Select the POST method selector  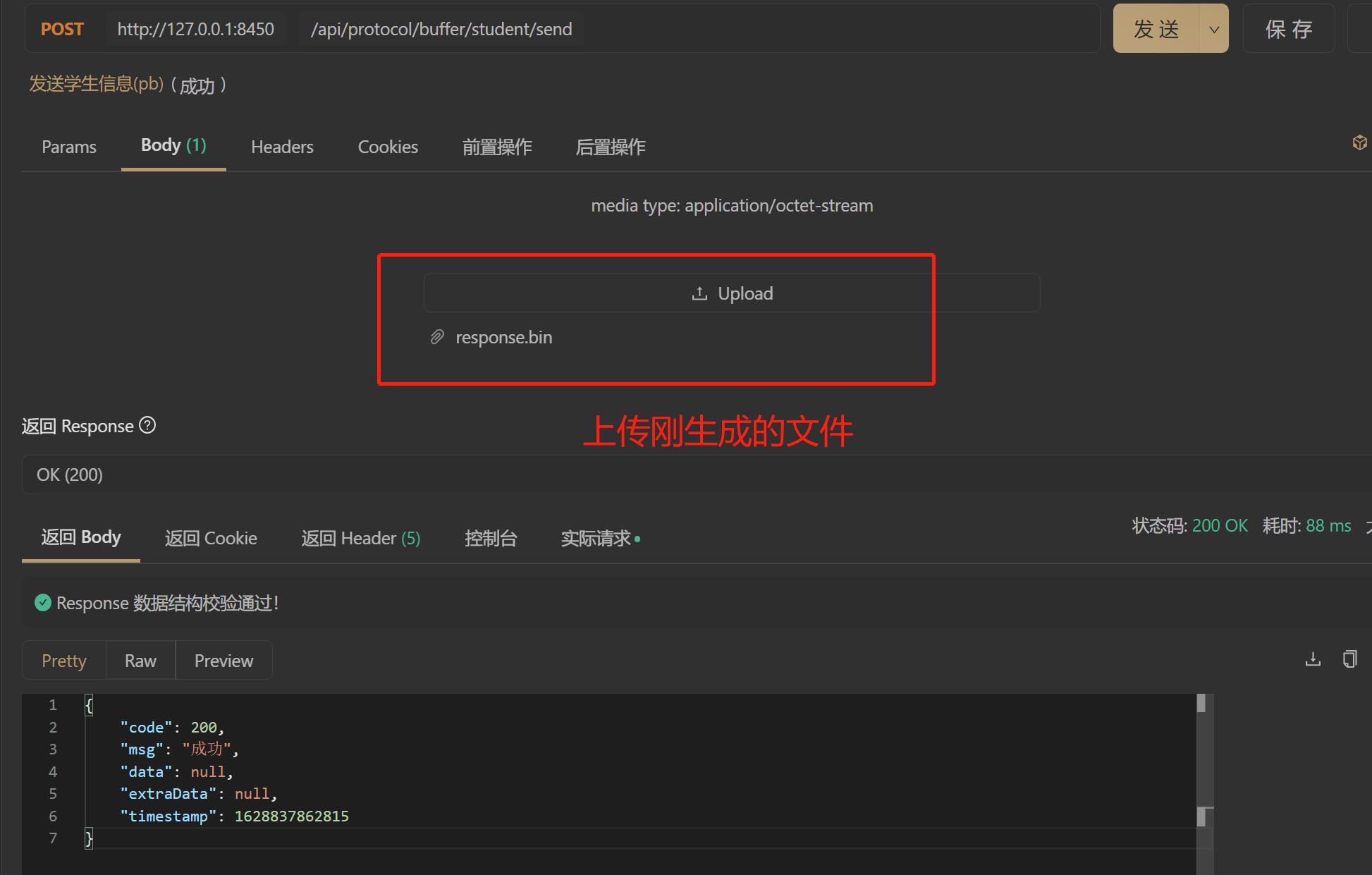[62, 29]
